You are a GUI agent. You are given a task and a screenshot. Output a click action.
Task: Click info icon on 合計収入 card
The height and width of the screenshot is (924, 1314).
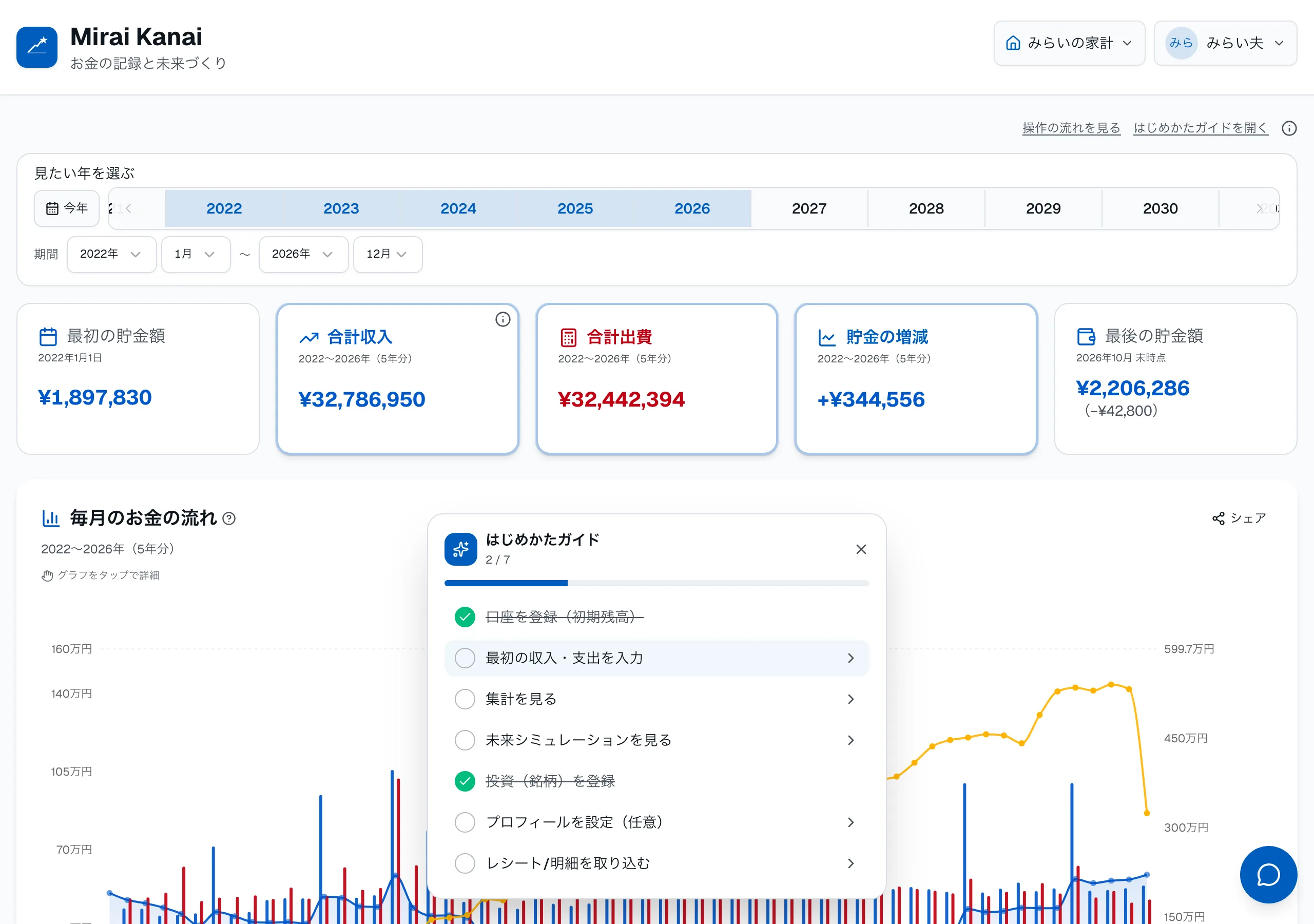pyautogui.click(x=503, y=319)
